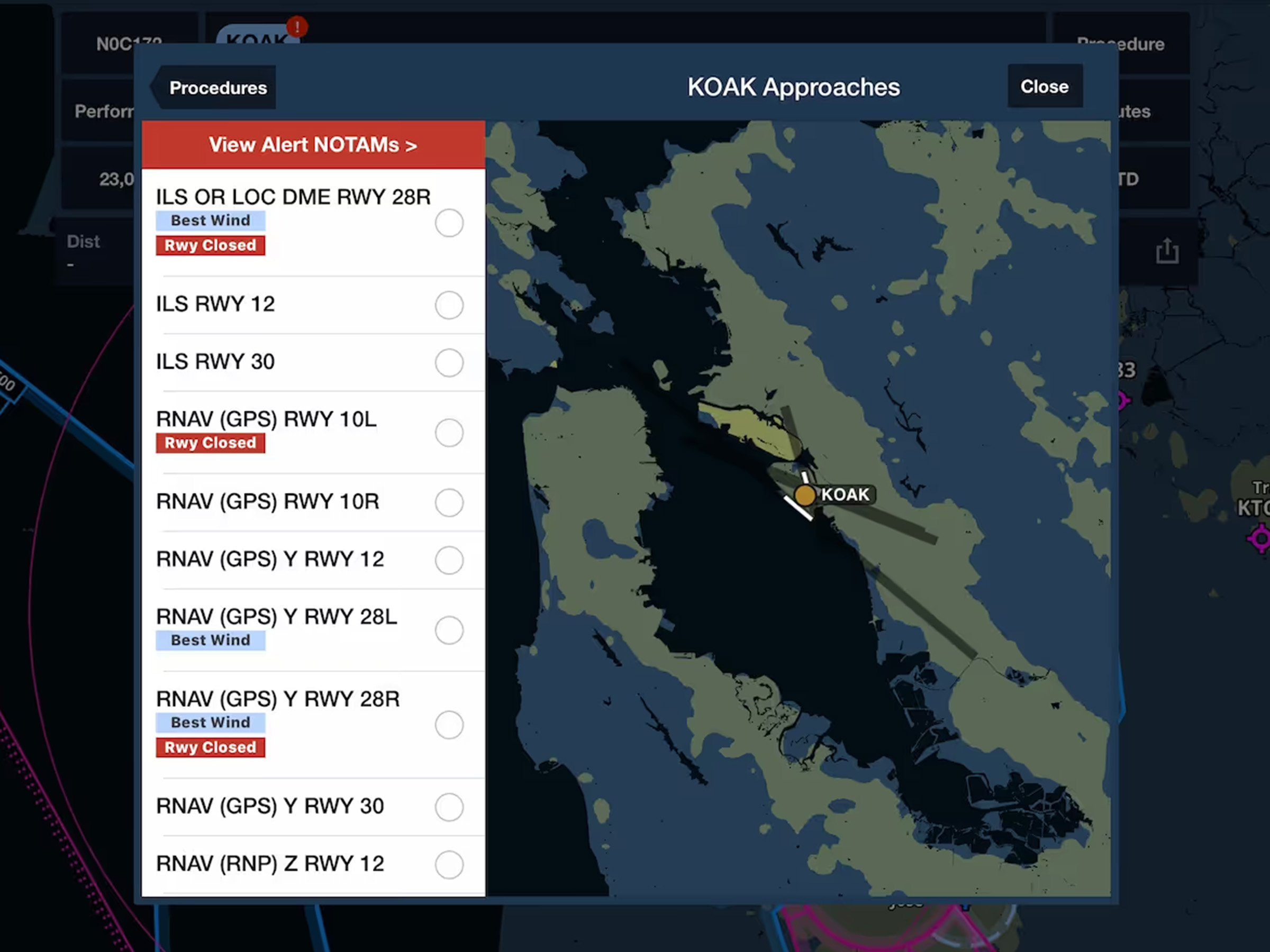Screen dimensions: 1270x952
Task: Click Rwy Closed tag under RWY 10L
Action: [210, 443]
